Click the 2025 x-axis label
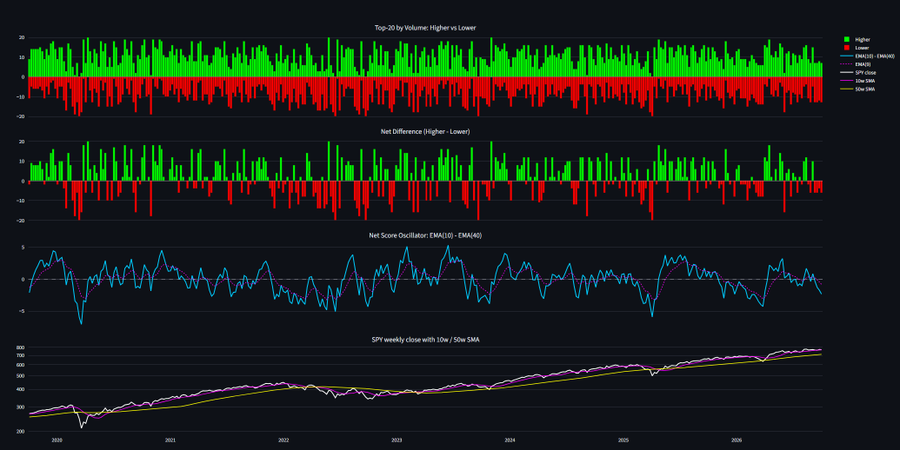This screenshot has height=450, width=900. pos(623,440)
